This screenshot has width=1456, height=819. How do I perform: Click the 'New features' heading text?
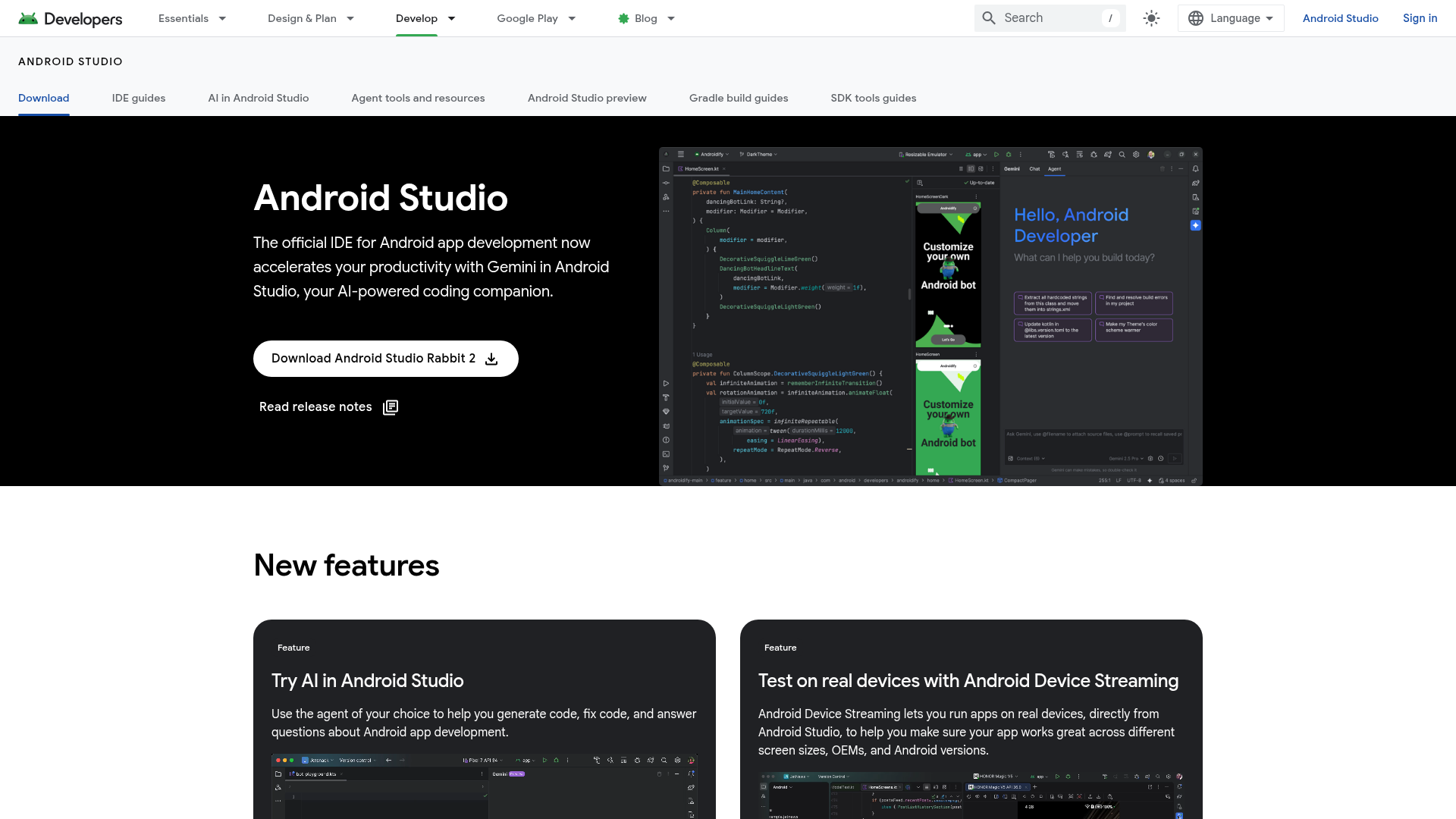point(347,566)
